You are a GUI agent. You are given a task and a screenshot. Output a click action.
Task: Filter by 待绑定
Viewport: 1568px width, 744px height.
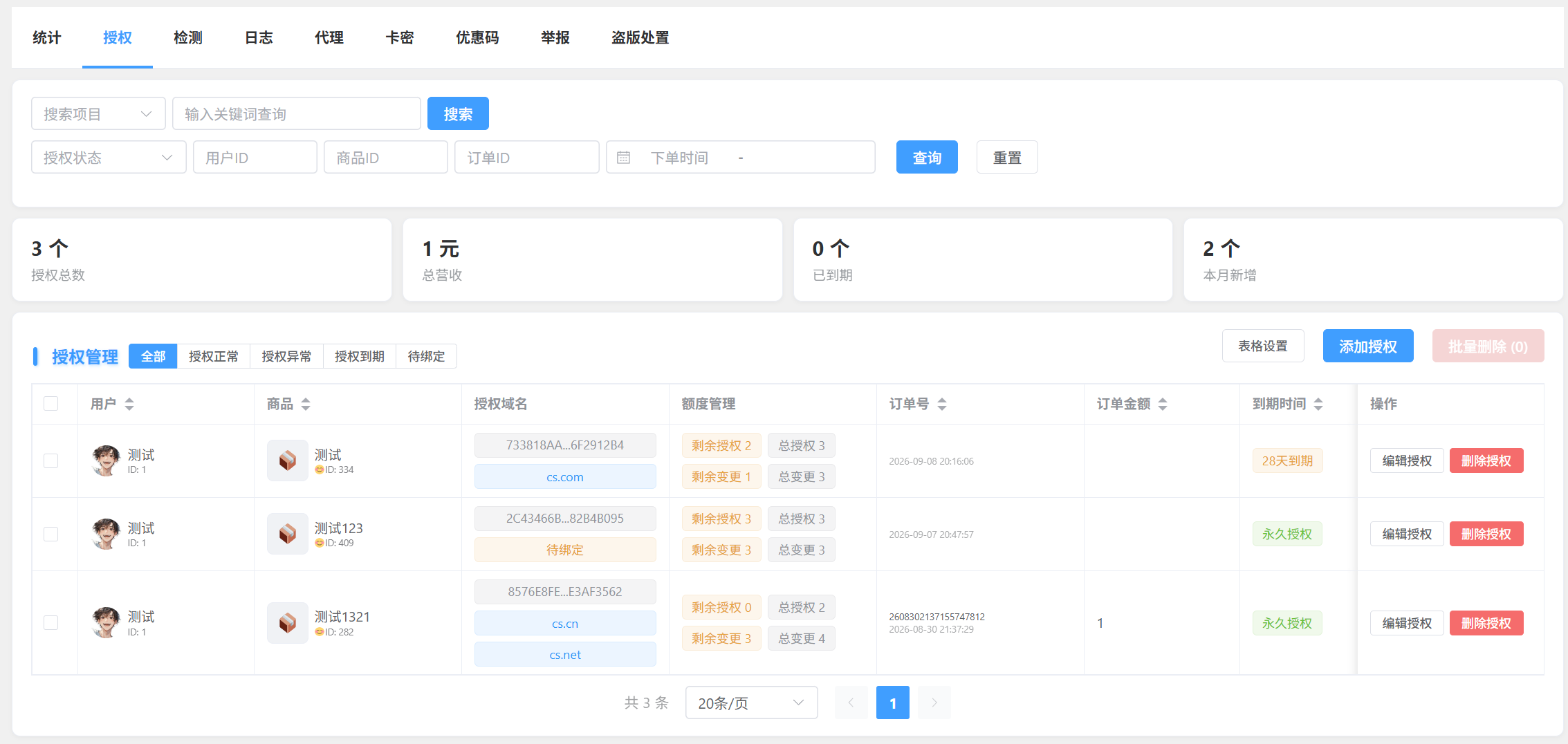point(426,356)
